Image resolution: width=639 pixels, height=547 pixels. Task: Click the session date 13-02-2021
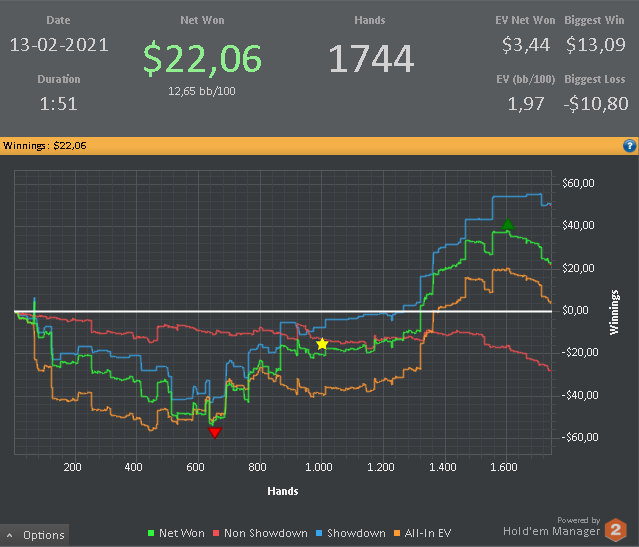59,45
